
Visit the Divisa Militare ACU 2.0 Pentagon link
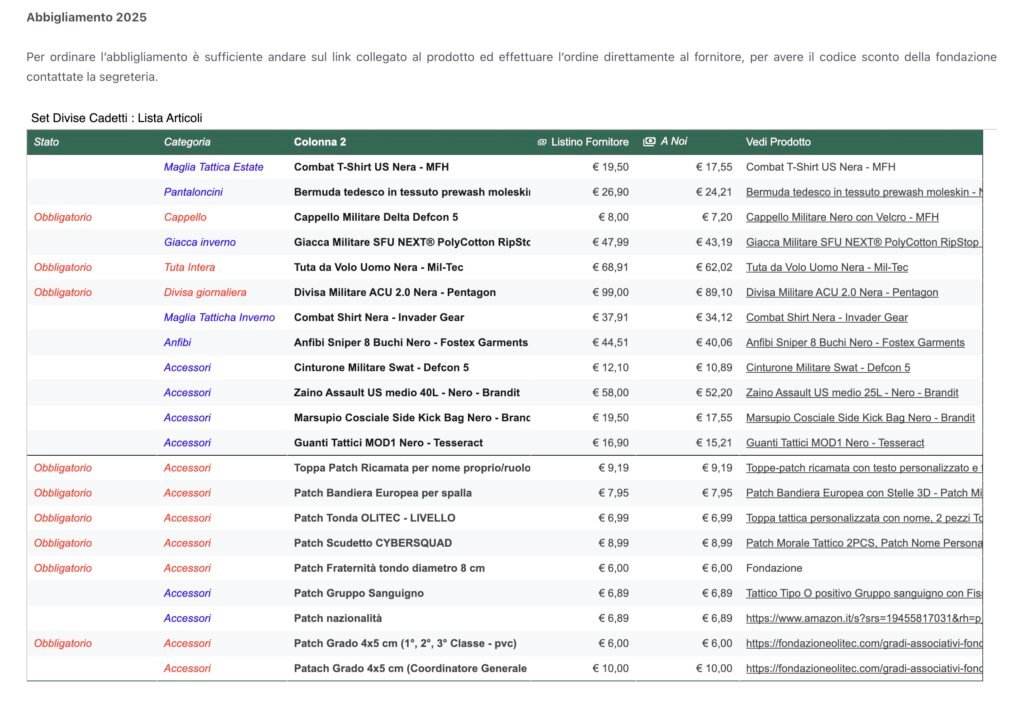(842, 292)
